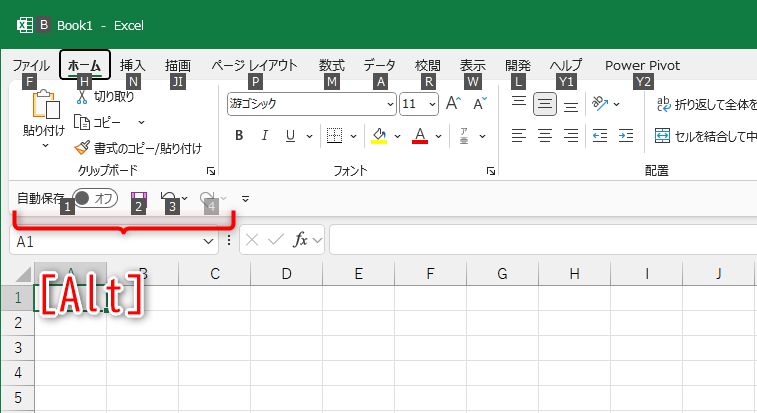This screenshot has height=413, width=757.
Task: Click the Excel logo in title bar
Action: tap(25, 25)
